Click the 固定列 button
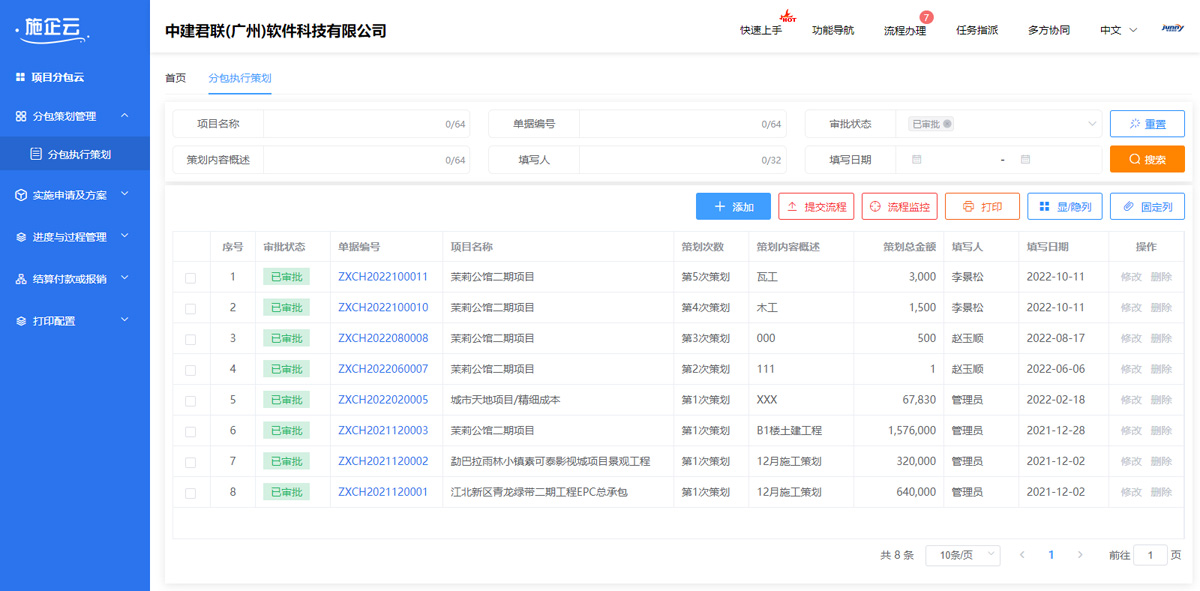 1147,207
